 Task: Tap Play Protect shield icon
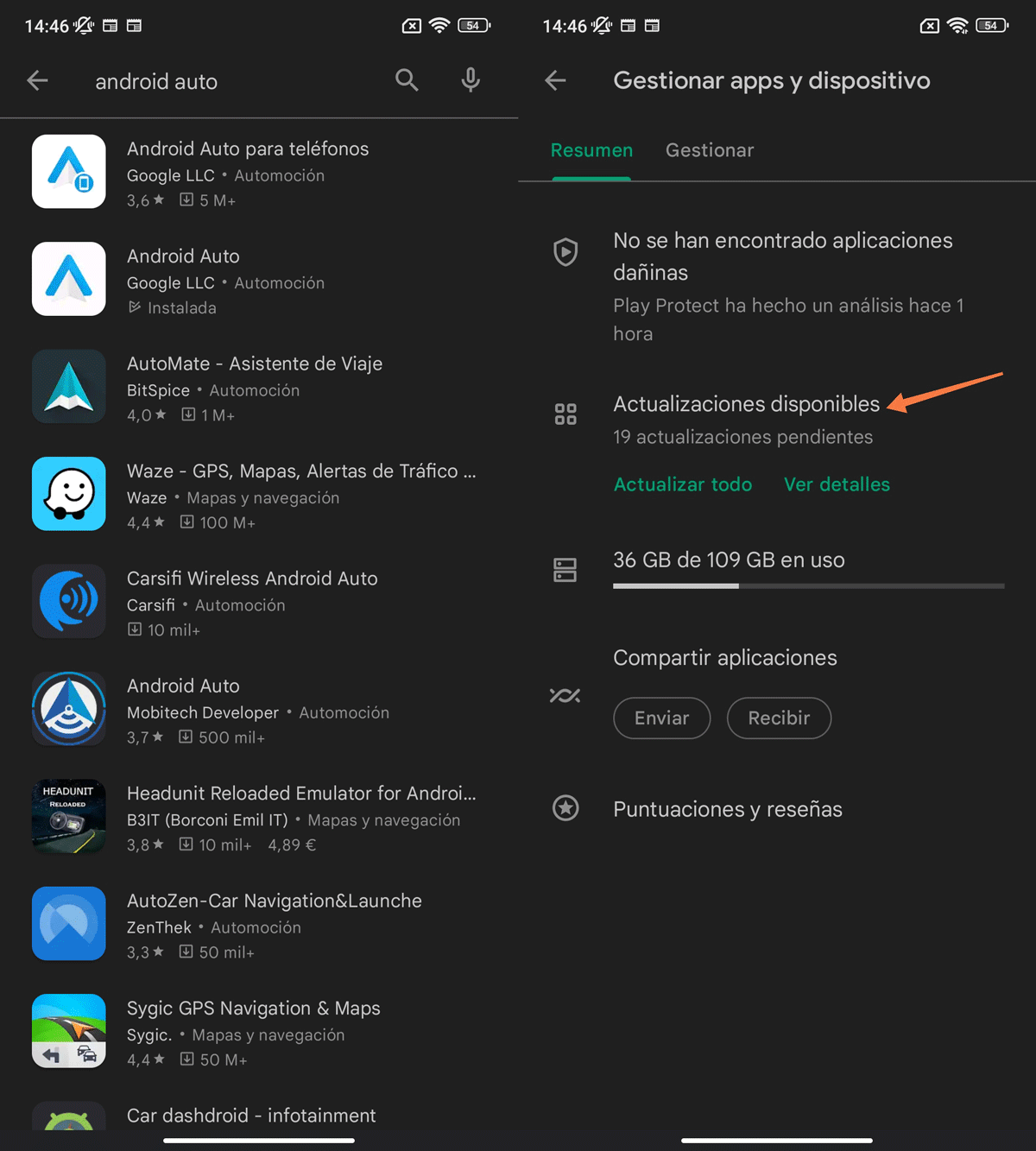tap(565, 252)
